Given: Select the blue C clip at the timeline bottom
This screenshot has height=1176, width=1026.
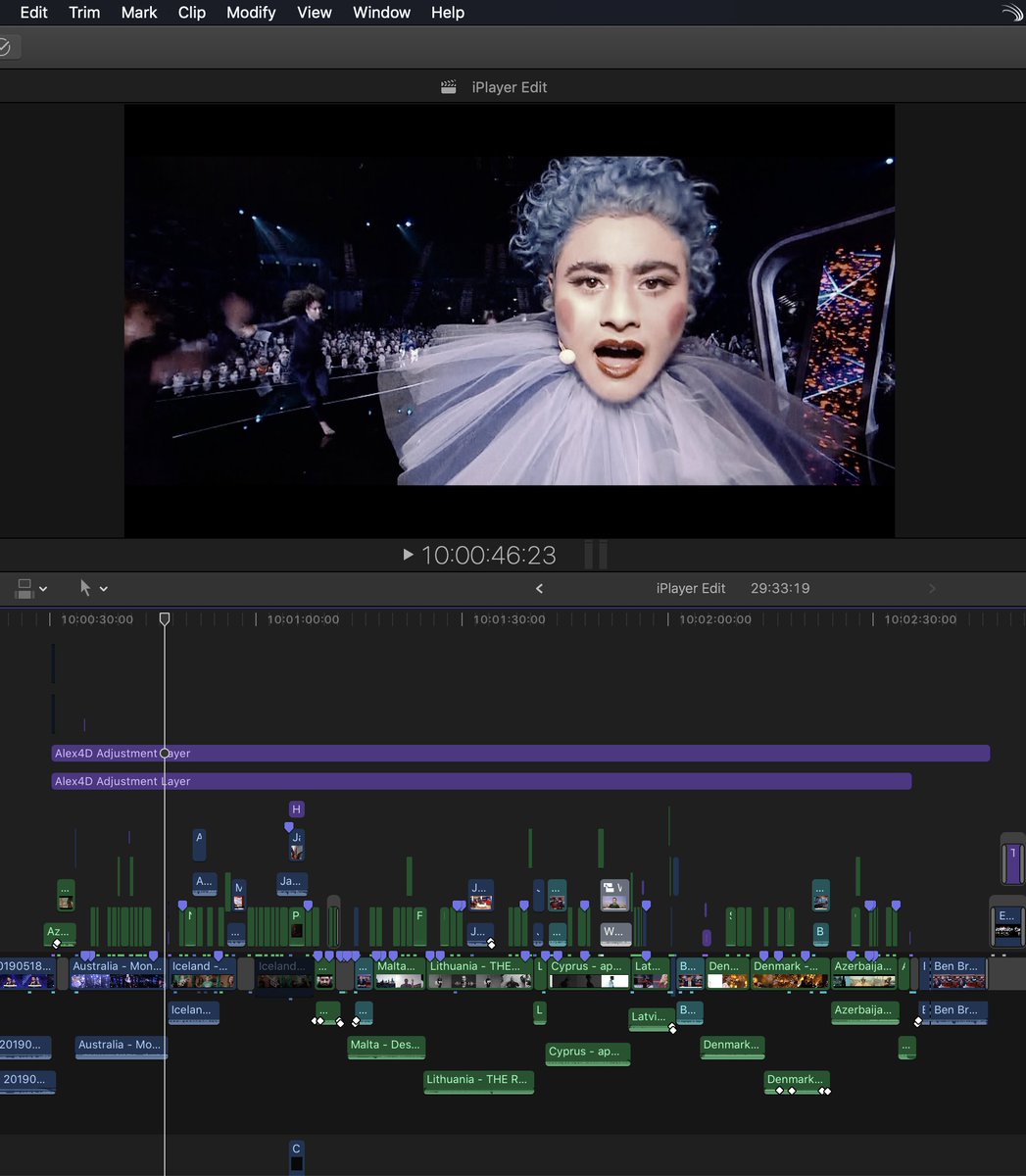Looking at the screenshot, I should coord(297,1156).
